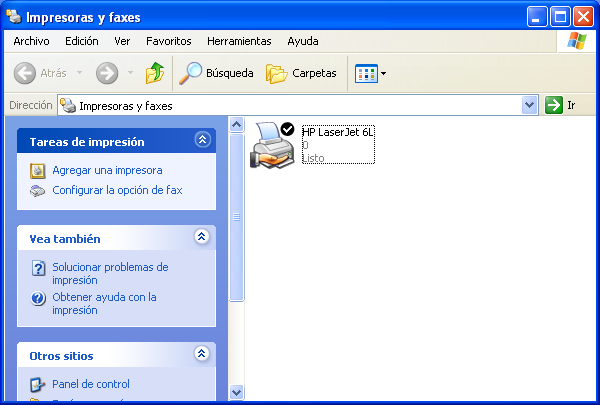Click the sidebar scrollbar down arrow
600x405 pixels.
(237, 392)
